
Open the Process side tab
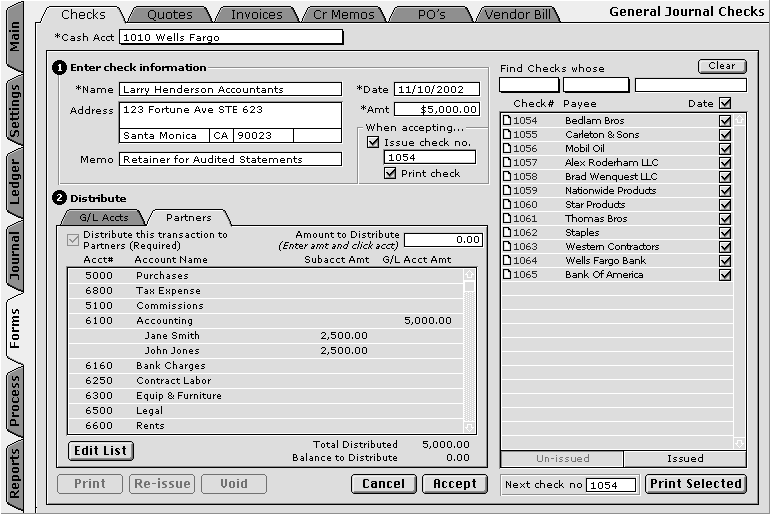15,401
